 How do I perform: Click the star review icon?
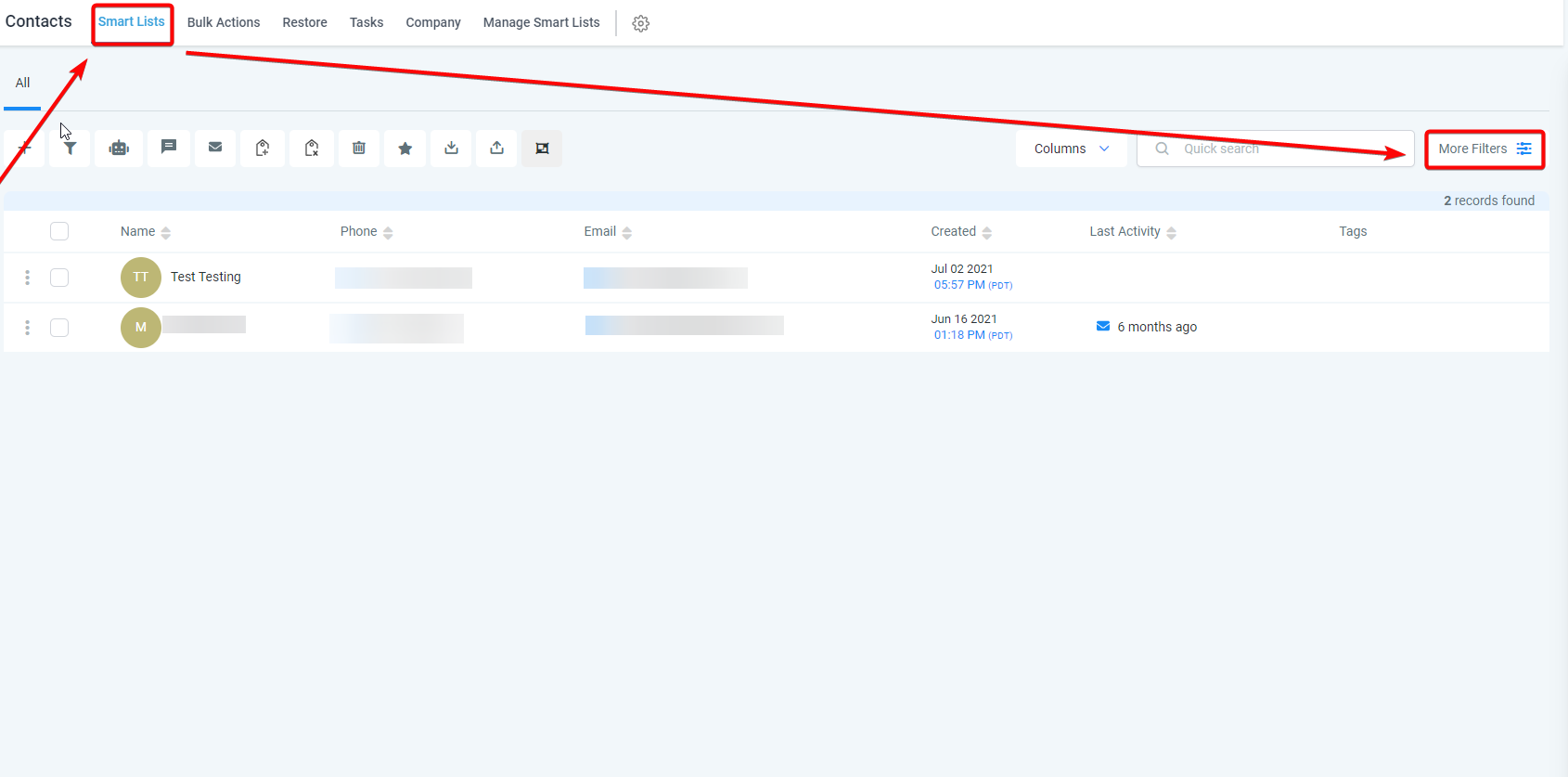coord(405,149)
